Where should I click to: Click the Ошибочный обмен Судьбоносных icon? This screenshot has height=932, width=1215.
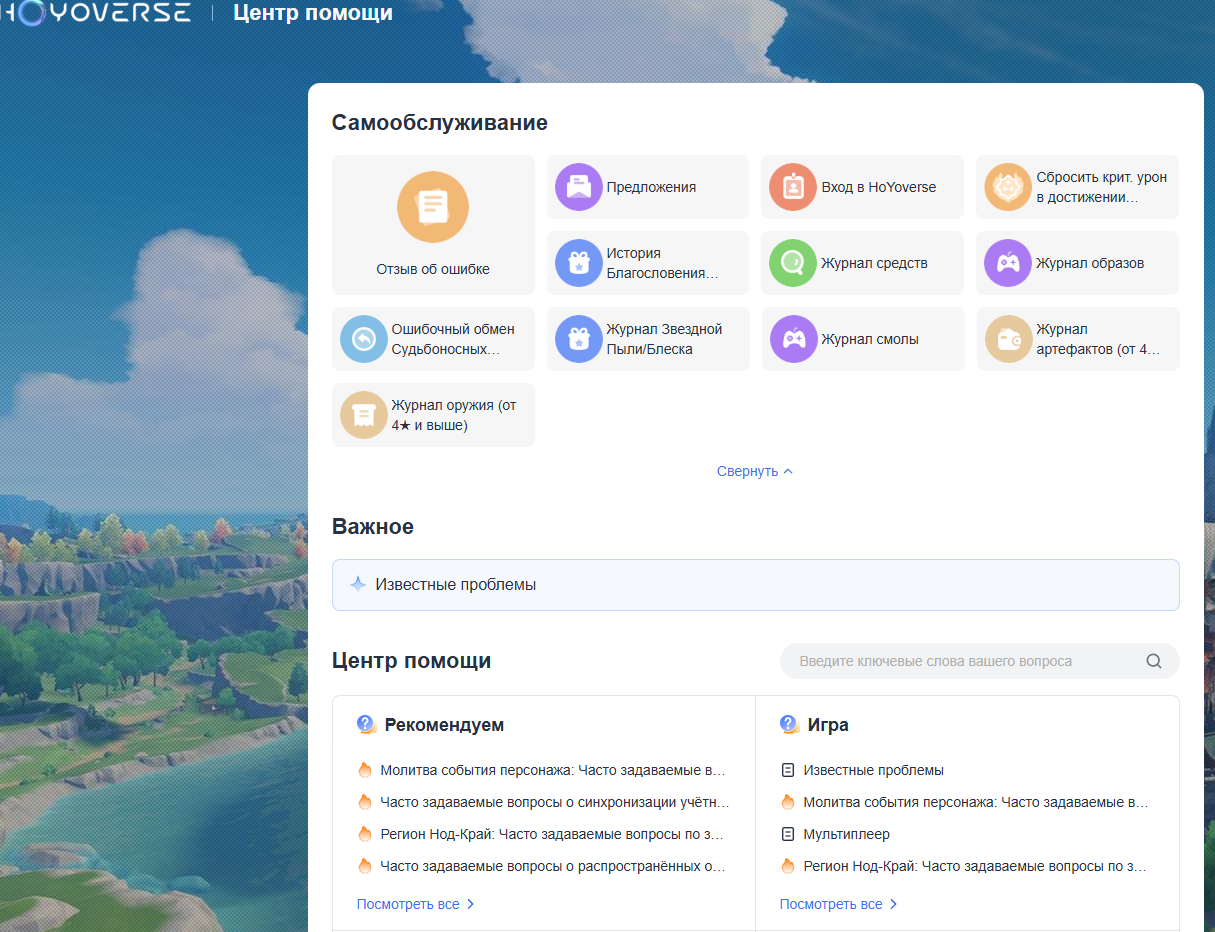363,339
